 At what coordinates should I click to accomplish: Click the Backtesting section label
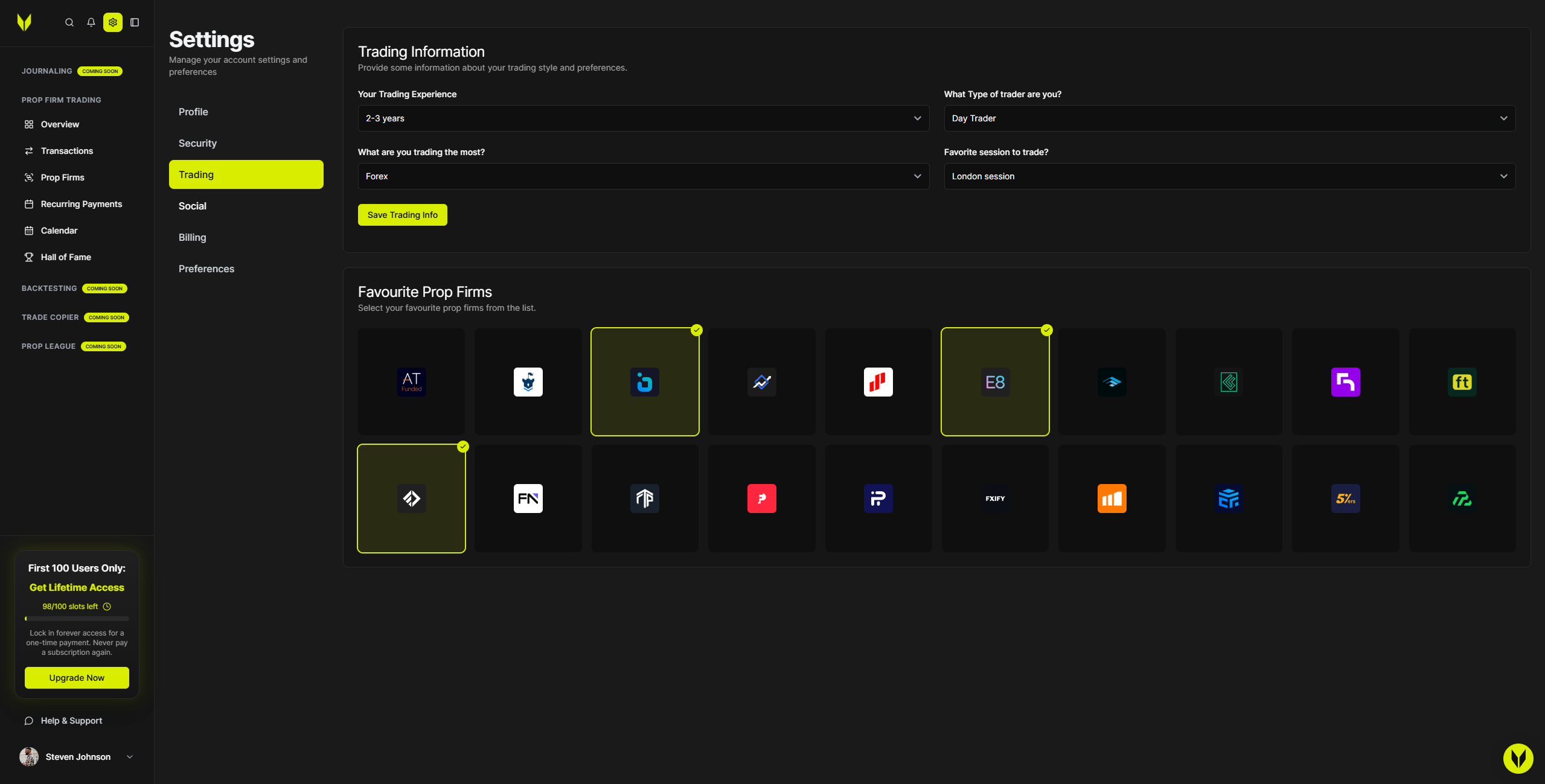pos(50,288)
